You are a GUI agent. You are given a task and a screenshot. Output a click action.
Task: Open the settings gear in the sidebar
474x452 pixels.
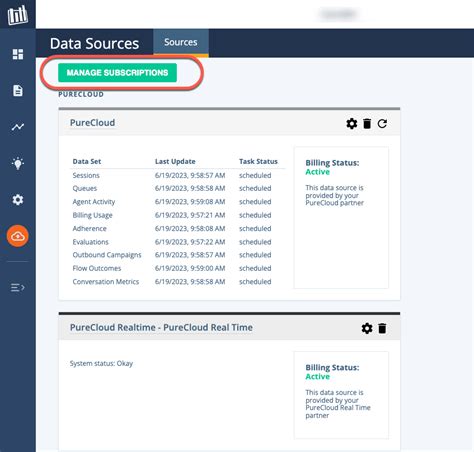click(18, 200)
